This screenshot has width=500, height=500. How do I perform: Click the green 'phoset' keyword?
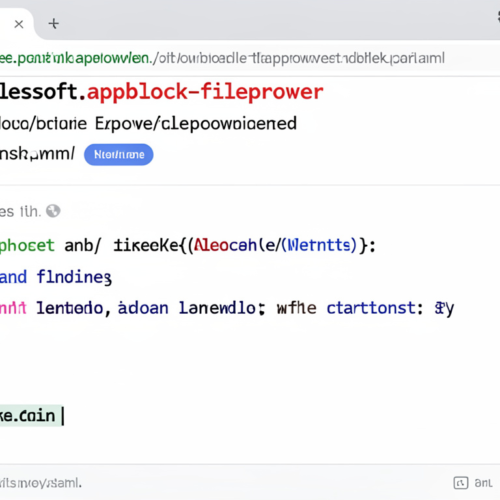tap(27, 246)
